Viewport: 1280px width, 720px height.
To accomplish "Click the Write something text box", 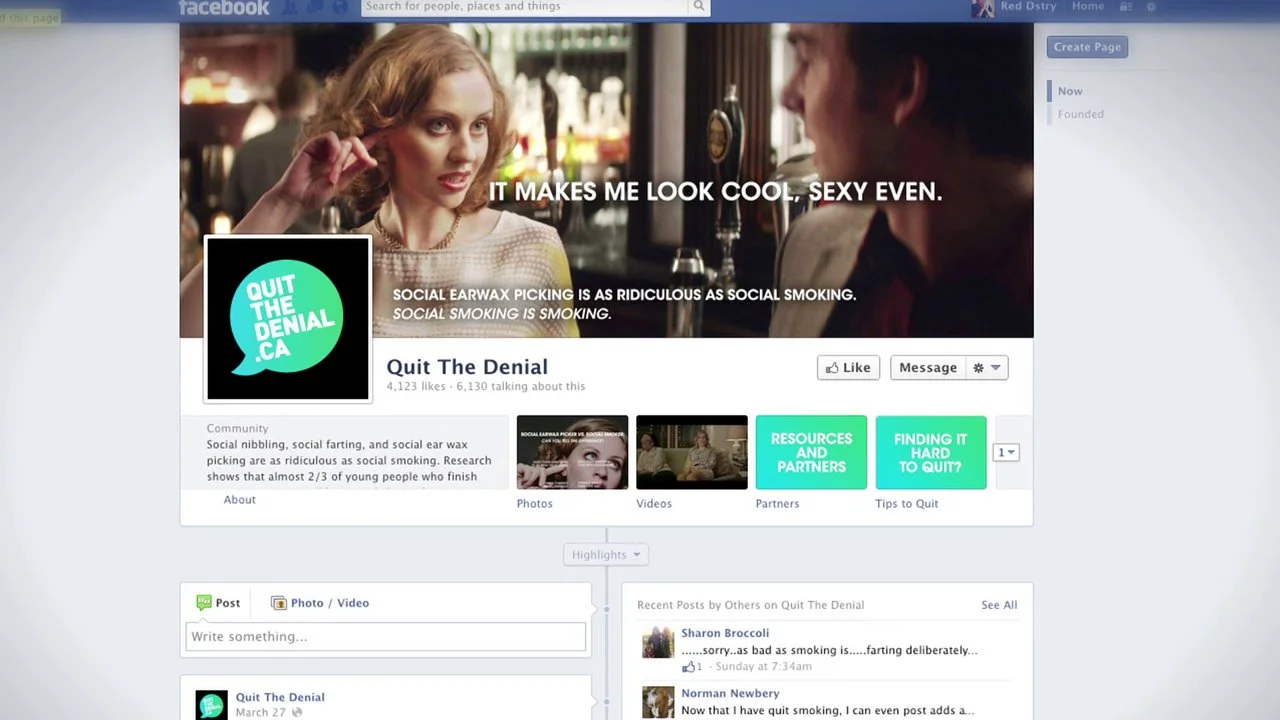I will (385, 637).
